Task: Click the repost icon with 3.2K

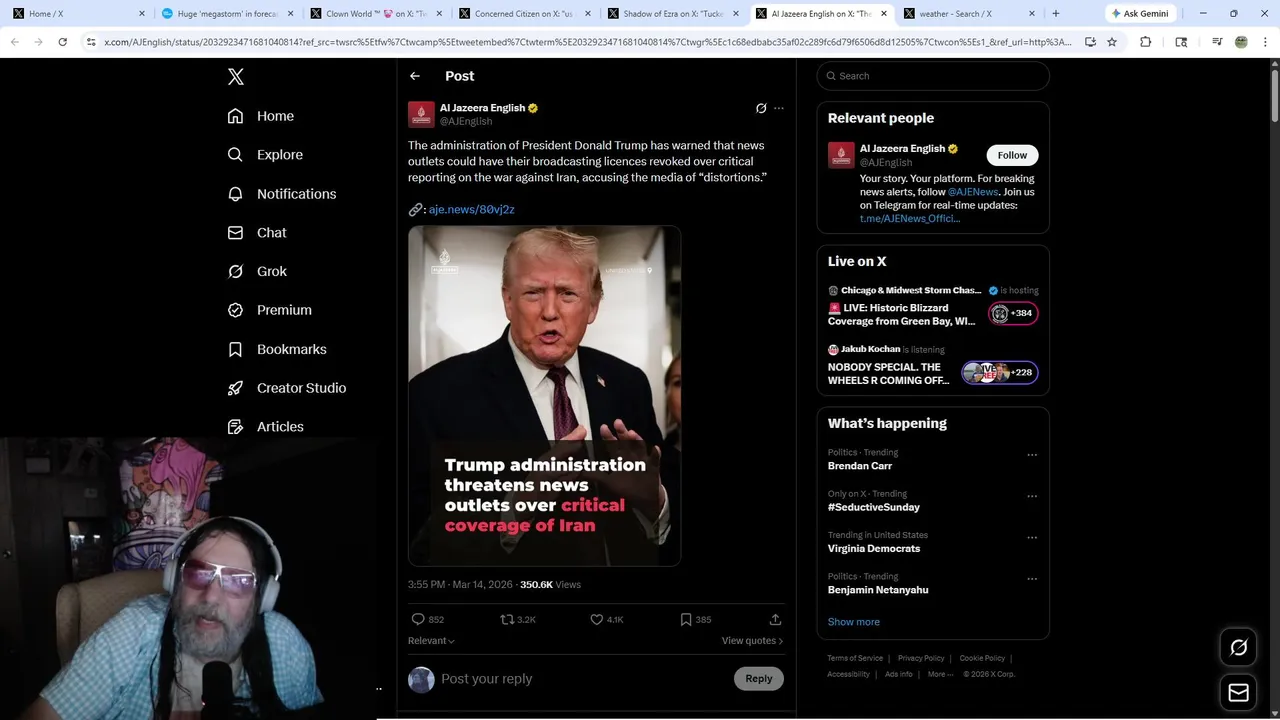Action: [508, 620]
